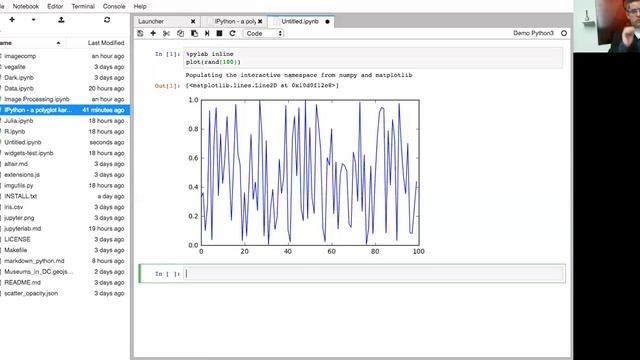The width and height of the screenshot is (640, 360).
Task: Select altair.md in the file list
Action: click(x=65, y=164)
